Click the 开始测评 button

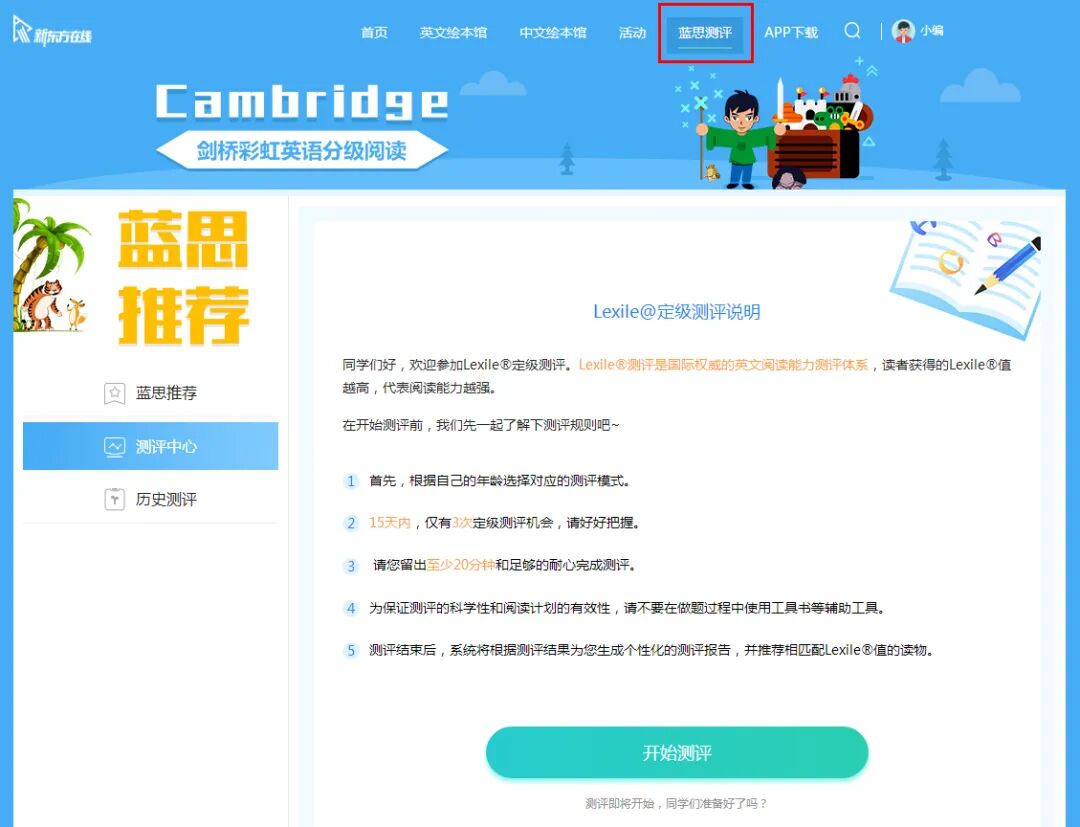click(676, 753)
